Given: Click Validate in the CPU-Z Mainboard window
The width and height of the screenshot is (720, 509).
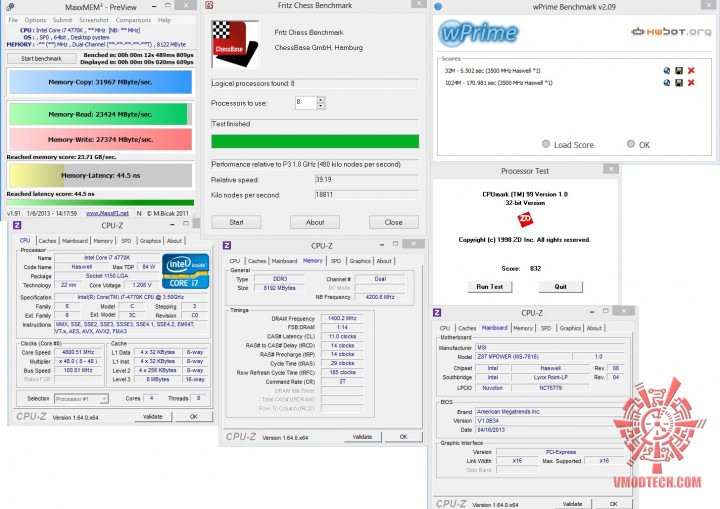Looking at the screenshot, I should (572, 503).
